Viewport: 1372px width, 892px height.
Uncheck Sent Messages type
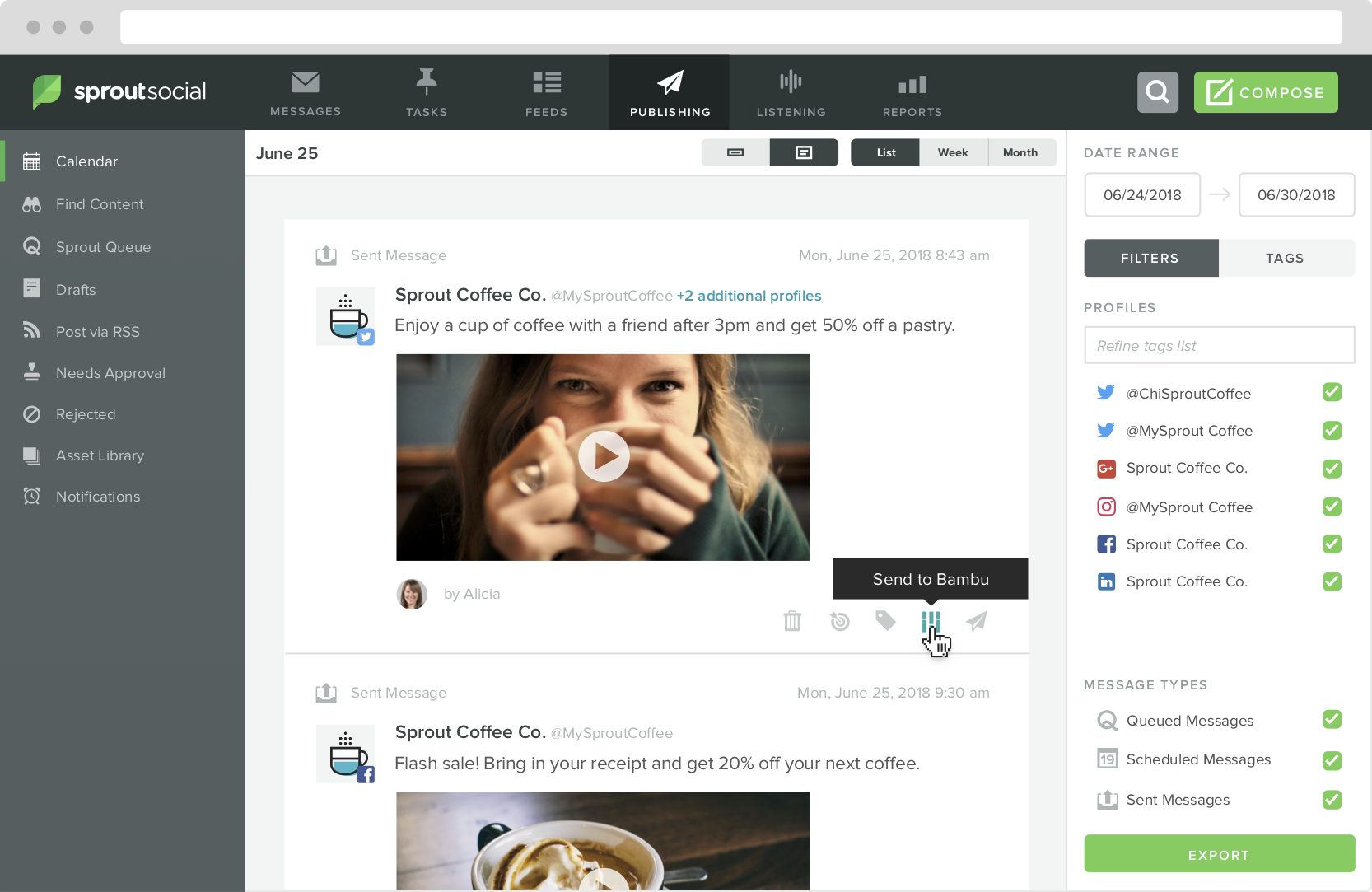[1332, 800]
